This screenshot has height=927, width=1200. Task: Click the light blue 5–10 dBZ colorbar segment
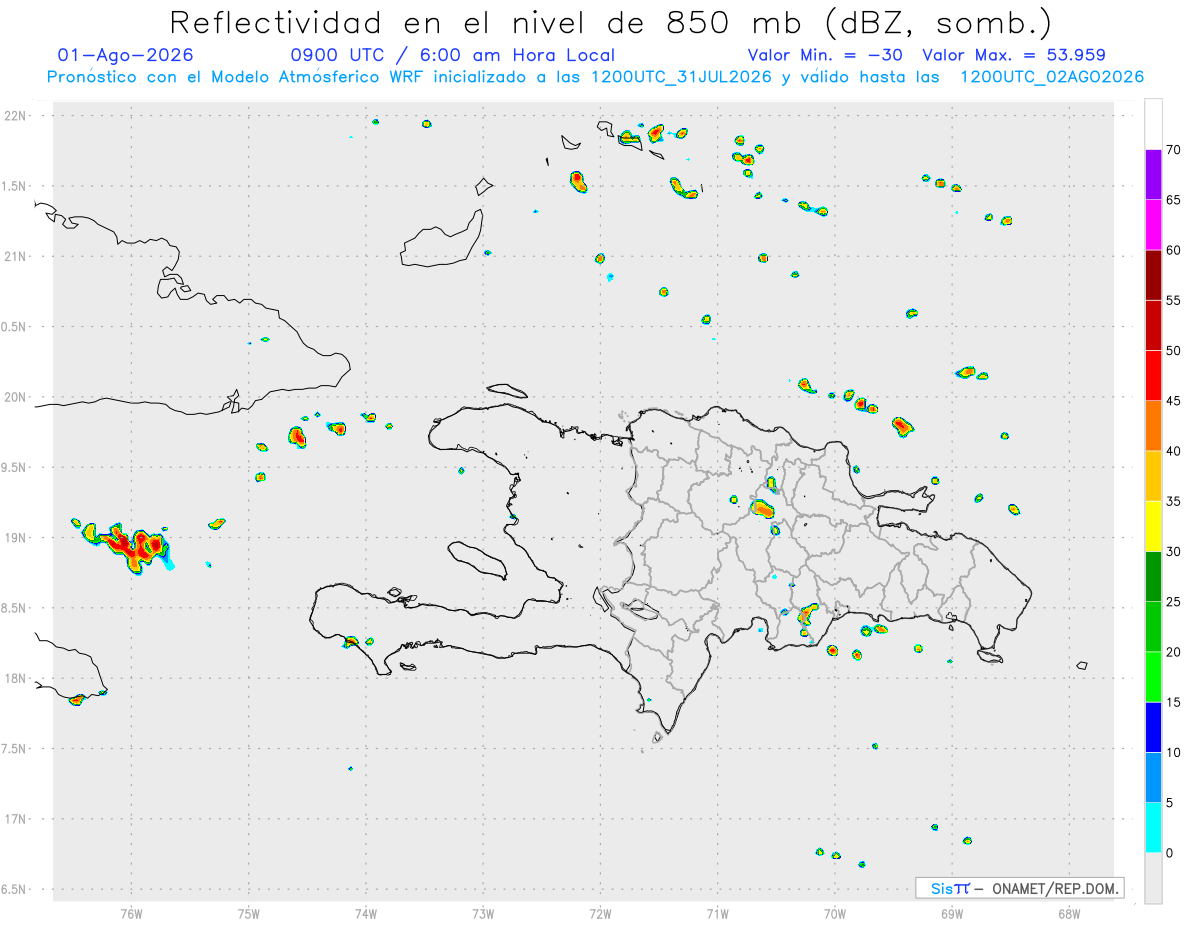tap(1153, 777)
